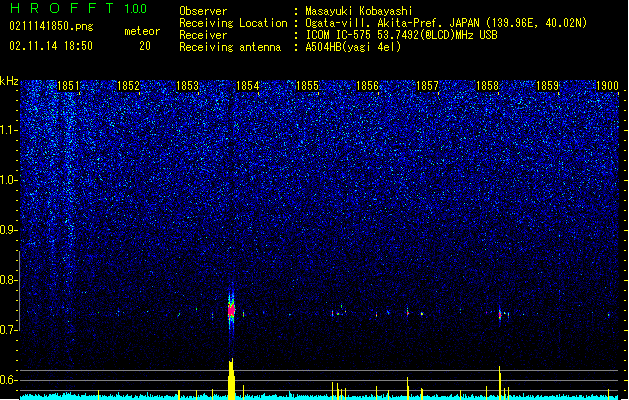This screenshot has width=629, height=400.
Task: Click the 1857 time marker
Action: coord(427,86)
